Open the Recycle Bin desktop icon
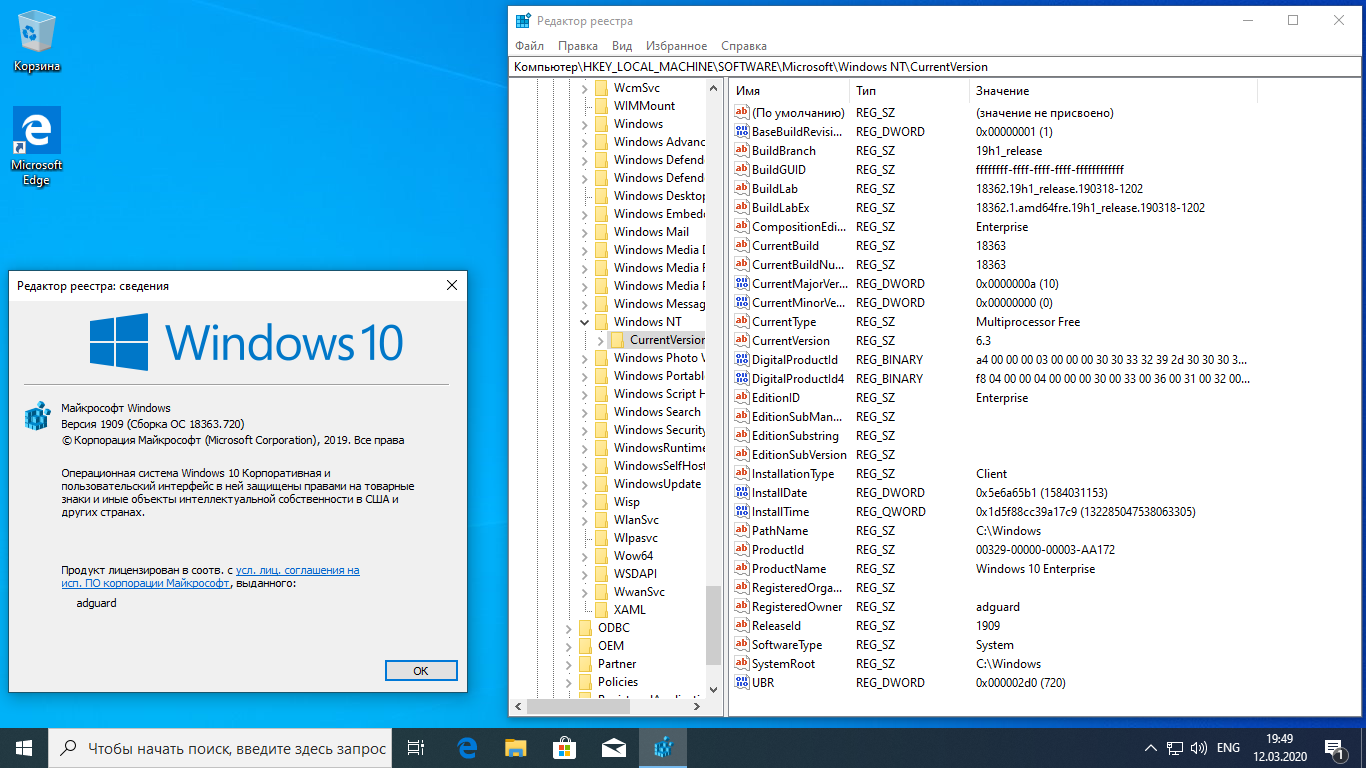Image resolution: width=1366 pixels, height=768 pixels. pyautogui.click(x=37, y=40)
